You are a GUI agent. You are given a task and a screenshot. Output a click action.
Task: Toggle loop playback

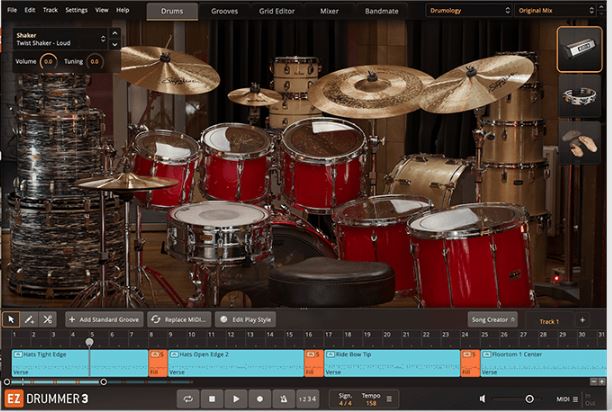[188, 399]
